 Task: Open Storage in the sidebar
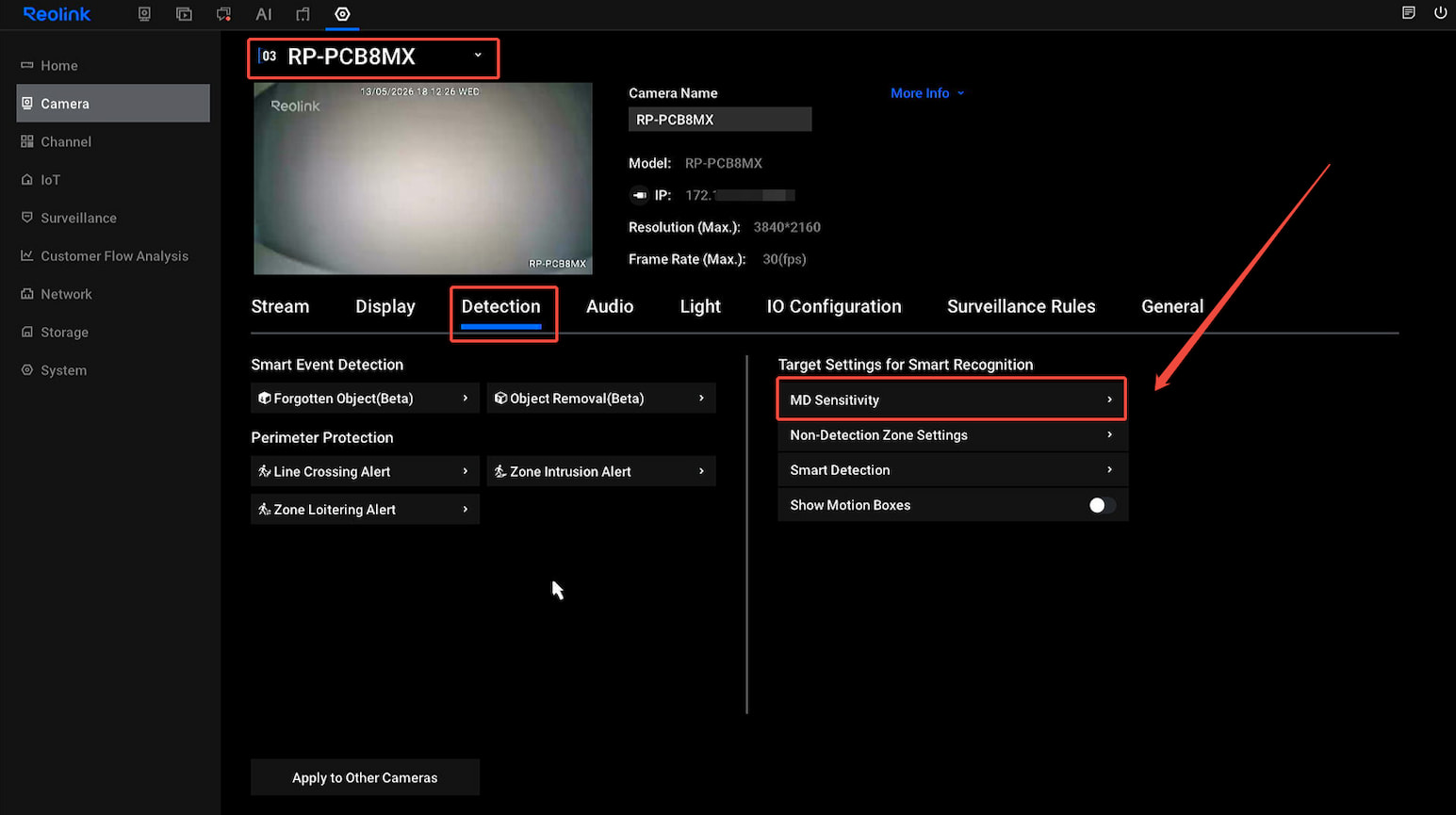(x=113, y=333)
